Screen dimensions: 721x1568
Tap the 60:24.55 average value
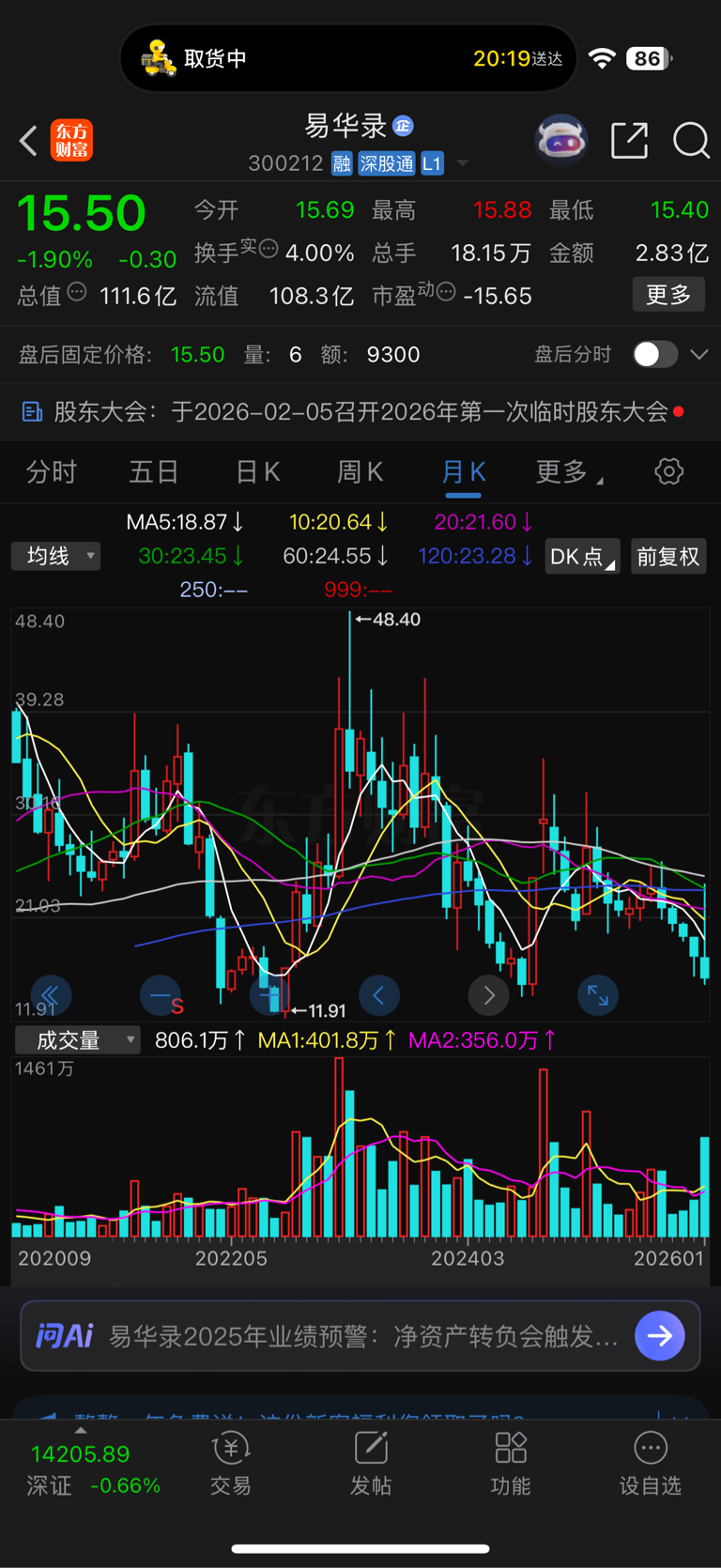pyautogui.click(x=336, y=556)
